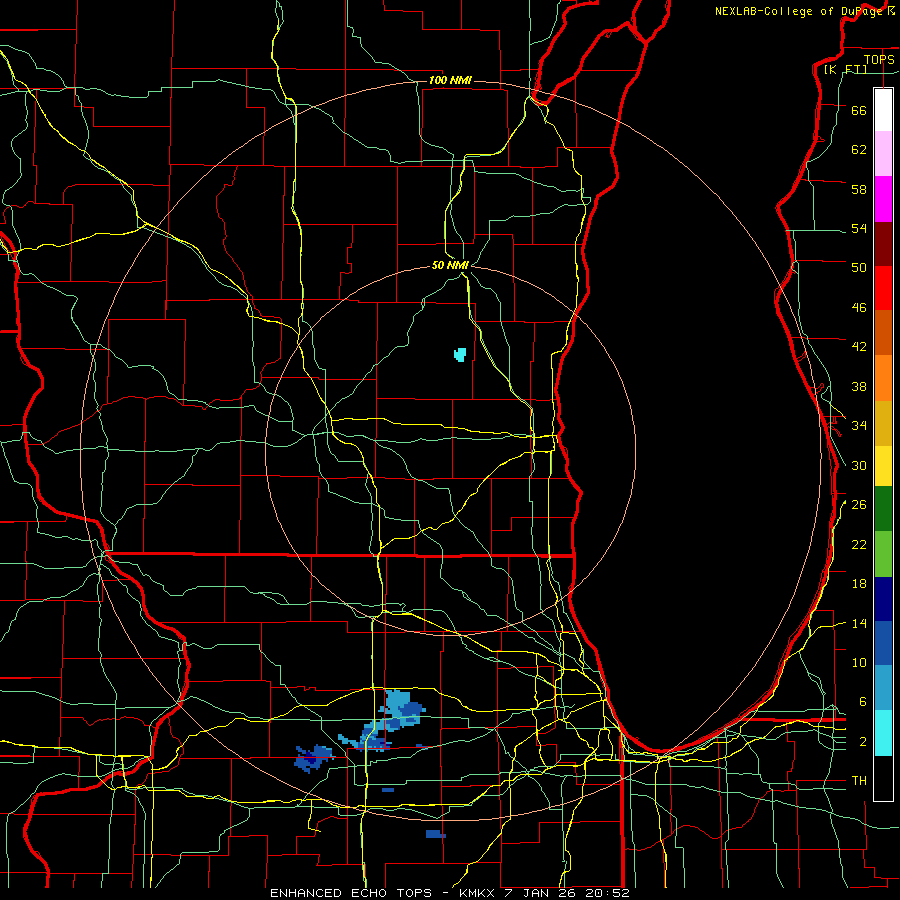Click the "ENHANCED ECHO TOPS" caption text
The height and width of the screenshot is (900, 900).
click(351, 893)
